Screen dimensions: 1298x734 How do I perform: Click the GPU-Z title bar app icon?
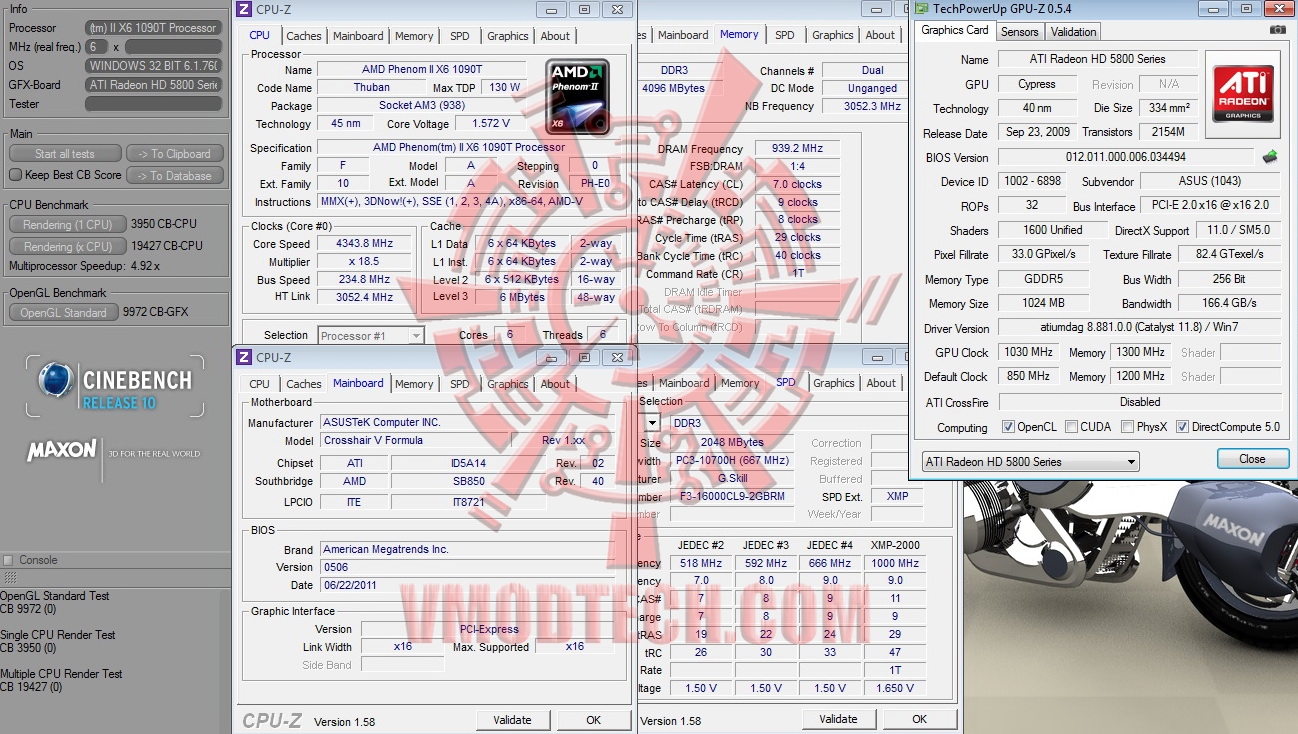click(920, 9)
